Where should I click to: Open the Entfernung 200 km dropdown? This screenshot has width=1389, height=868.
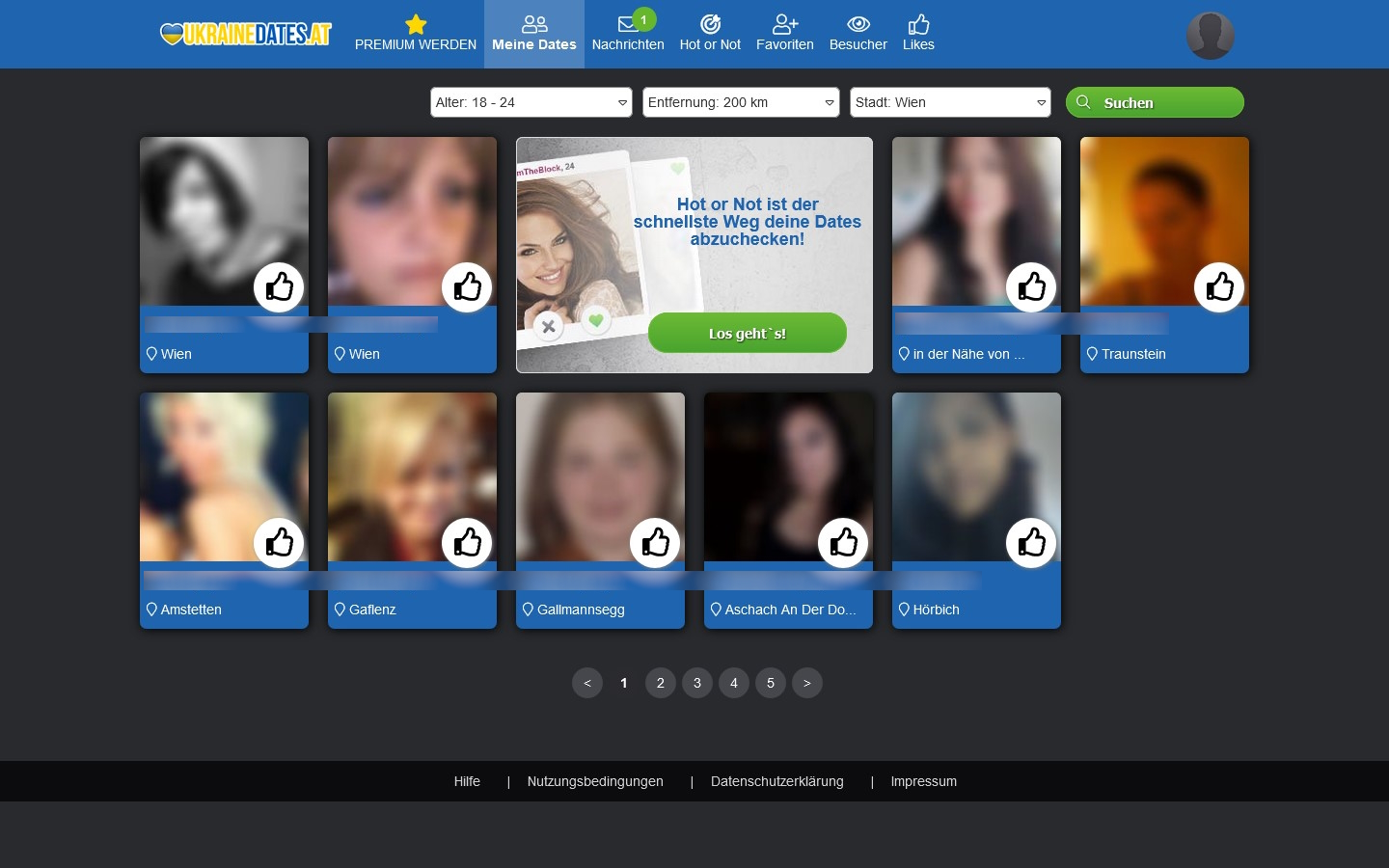tap(741, 102)
